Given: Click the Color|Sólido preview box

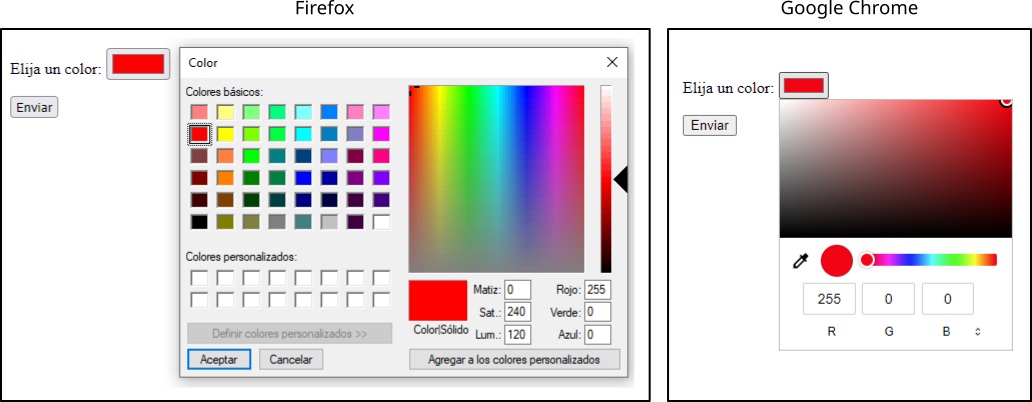Looking at the screenshot, I should tap(438, 301).
